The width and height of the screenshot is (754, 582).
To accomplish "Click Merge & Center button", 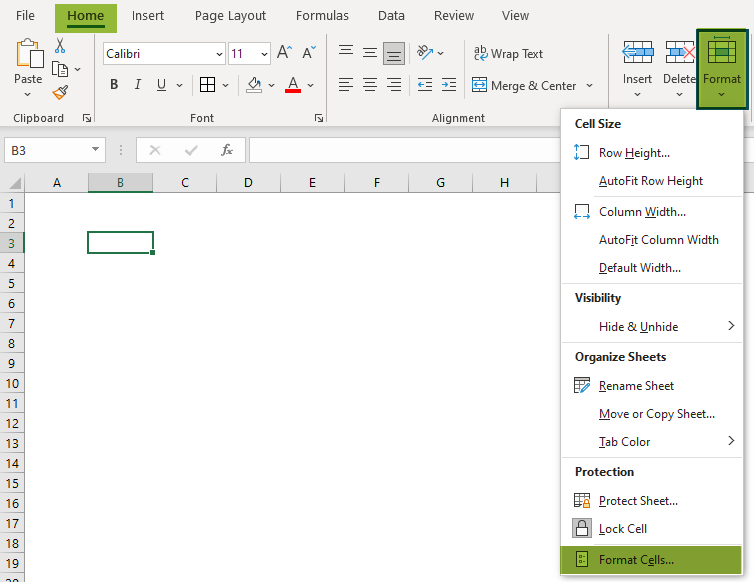I will coord(524,86).
